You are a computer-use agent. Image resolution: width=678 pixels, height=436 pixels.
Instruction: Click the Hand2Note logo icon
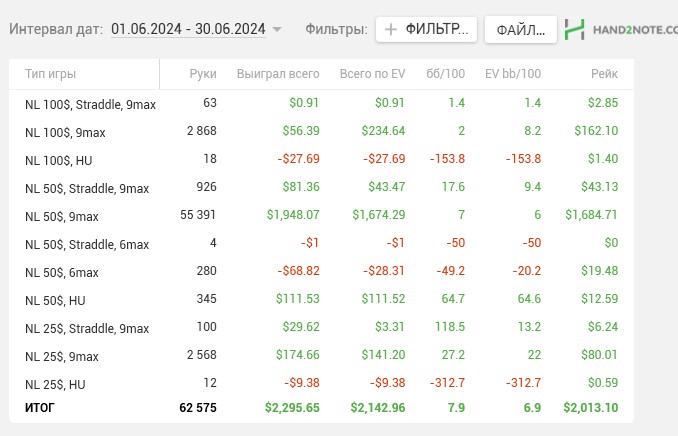coord(574,29)
